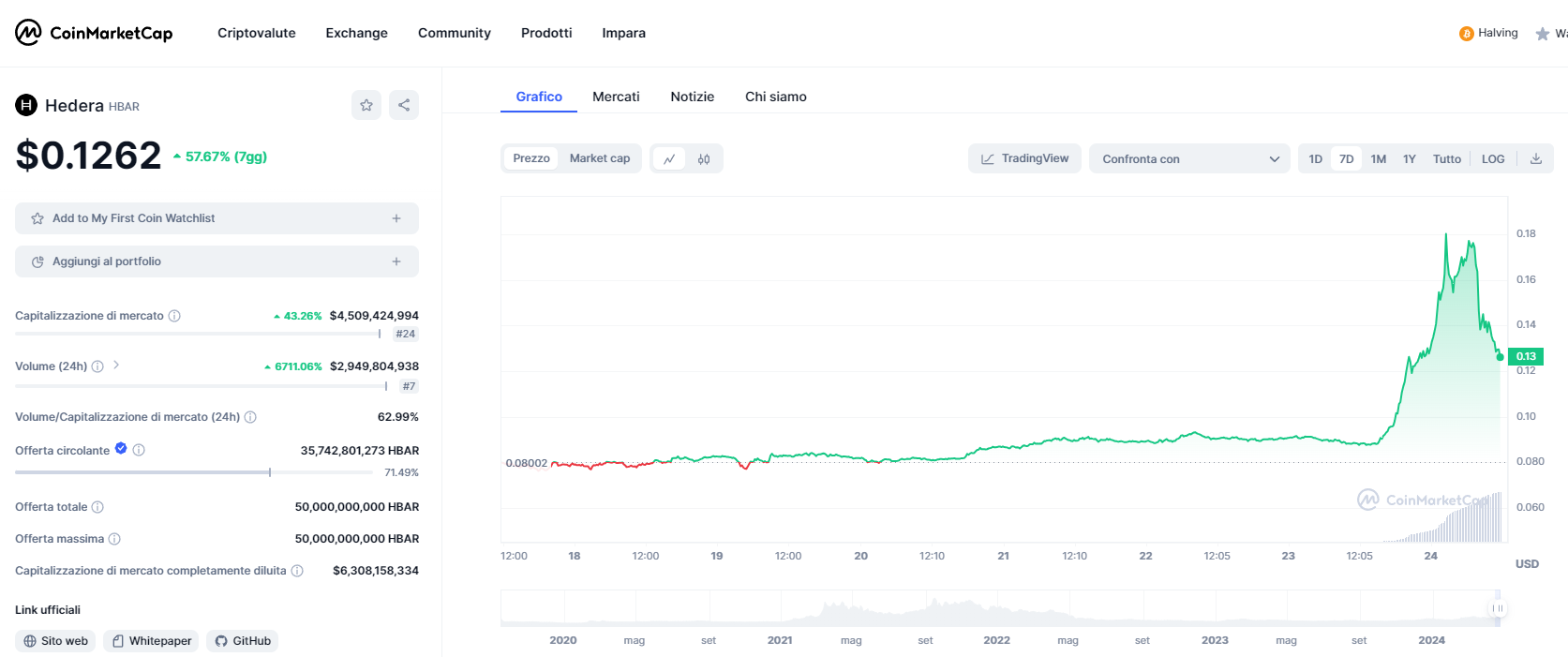Open the Sito web link
The height and width of the screenshot is (657, 1568).
[x=55, y=641]
